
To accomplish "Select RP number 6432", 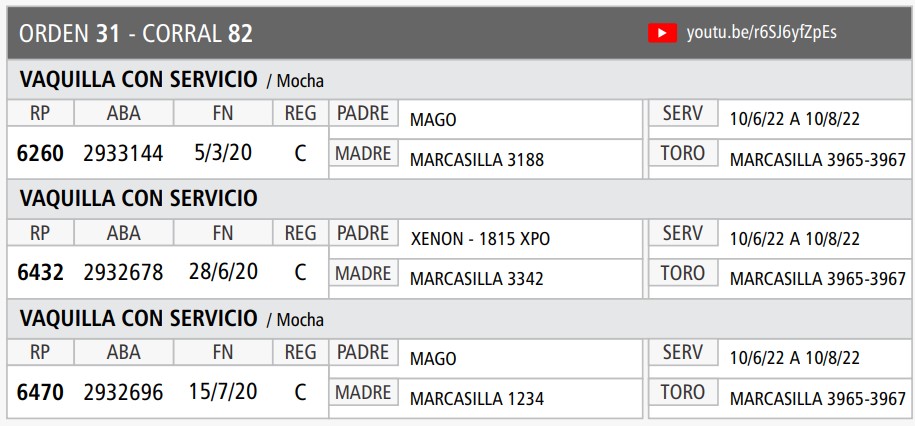I will tap(40, 273).
